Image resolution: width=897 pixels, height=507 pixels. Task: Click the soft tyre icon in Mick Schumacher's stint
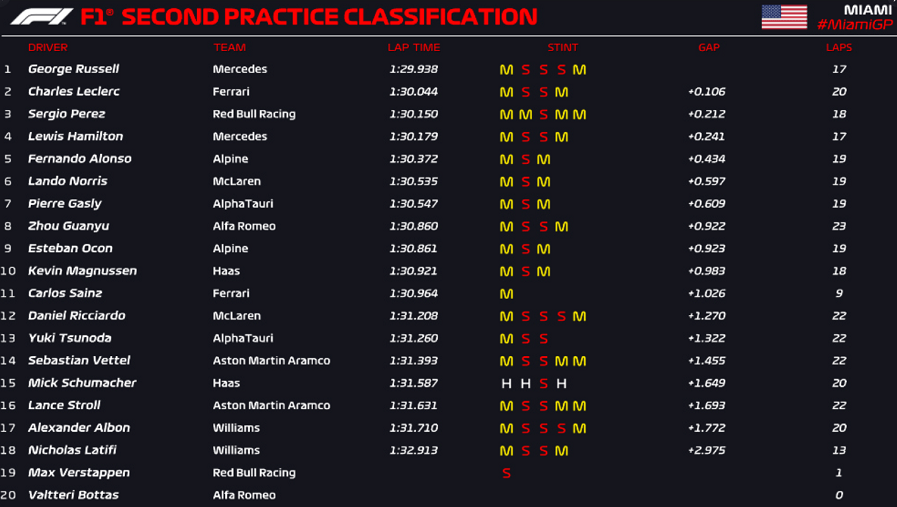(x=543, y=383)
